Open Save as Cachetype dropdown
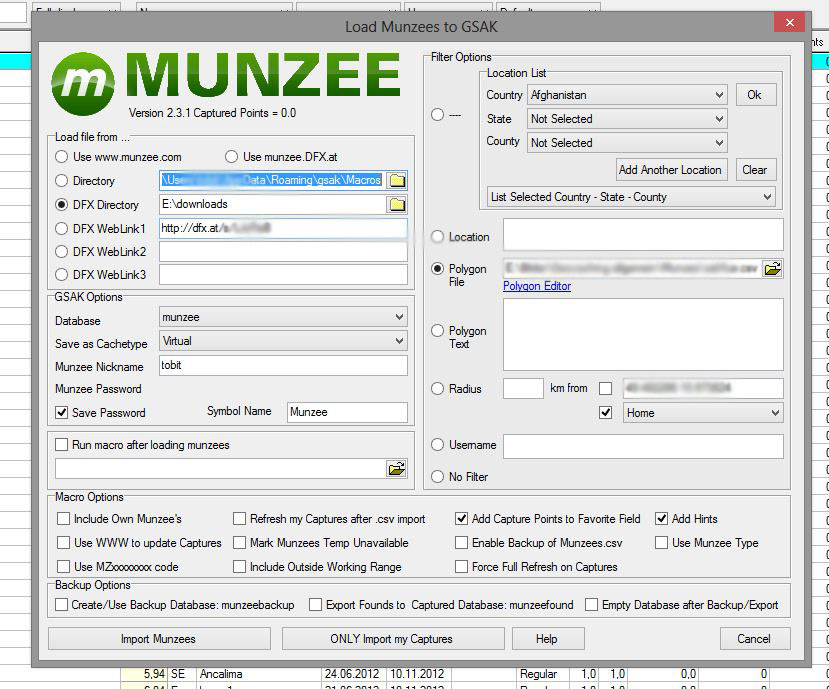Viewport: 829px width, 689px height. tap(283, 341)
